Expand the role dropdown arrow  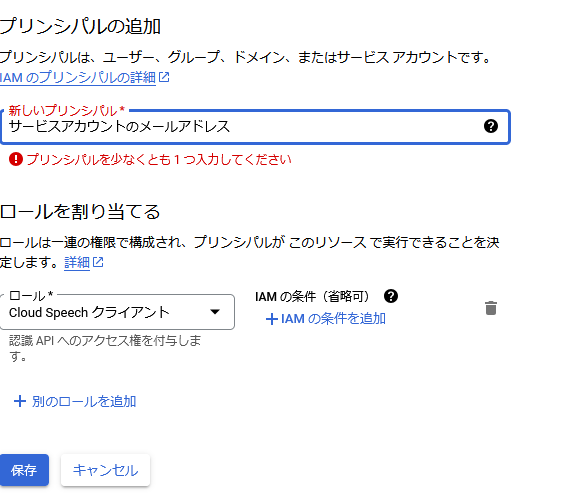215,312
